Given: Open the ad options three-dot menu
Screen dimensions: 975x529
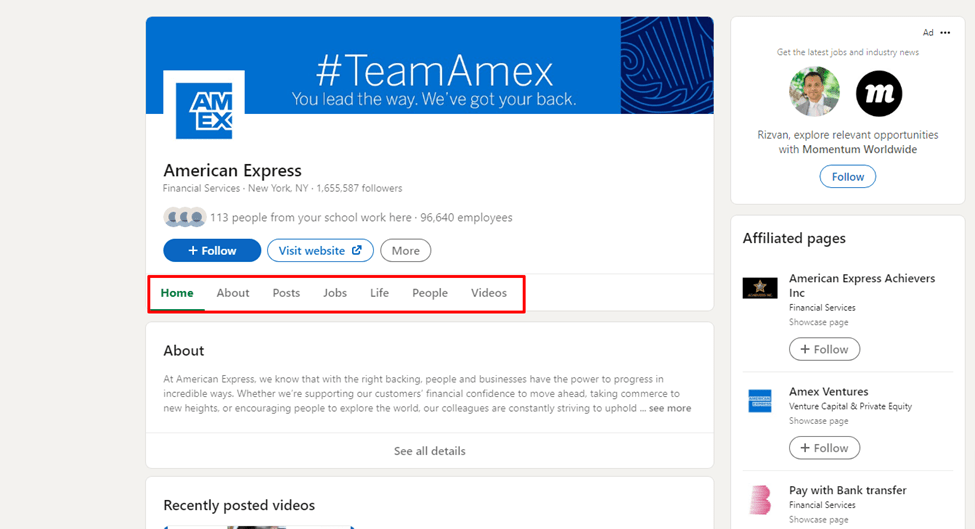Looking at the screenshot, I should 945,33.
